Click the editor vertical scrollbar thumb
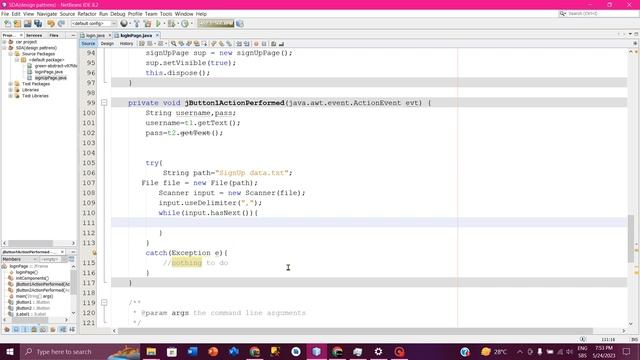Viewport: 640px width, 360px height. [631, 238]
